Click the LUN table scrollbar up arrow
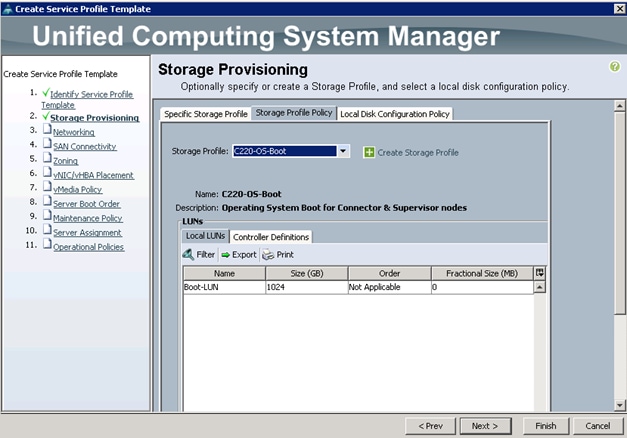This screenshot has width=627, height=438. (x=539, y=287)
